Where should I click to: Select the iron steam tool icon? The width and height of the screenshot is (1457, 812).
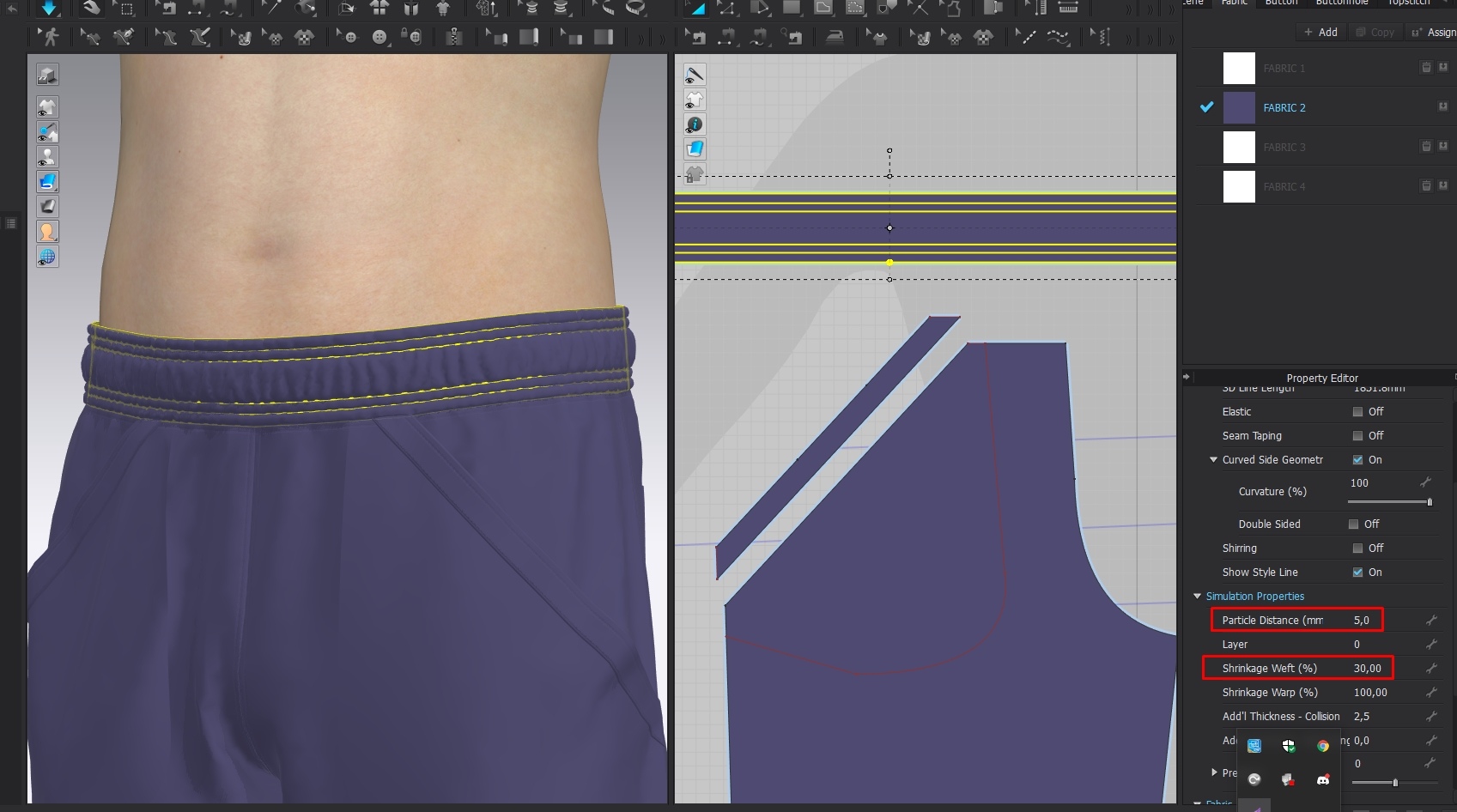click(835, 37)
